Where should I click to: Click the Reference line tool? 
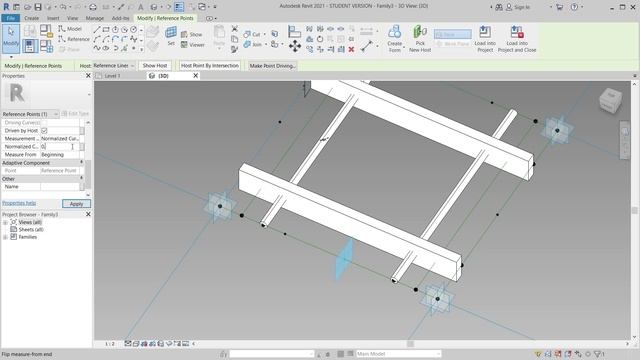73,39
